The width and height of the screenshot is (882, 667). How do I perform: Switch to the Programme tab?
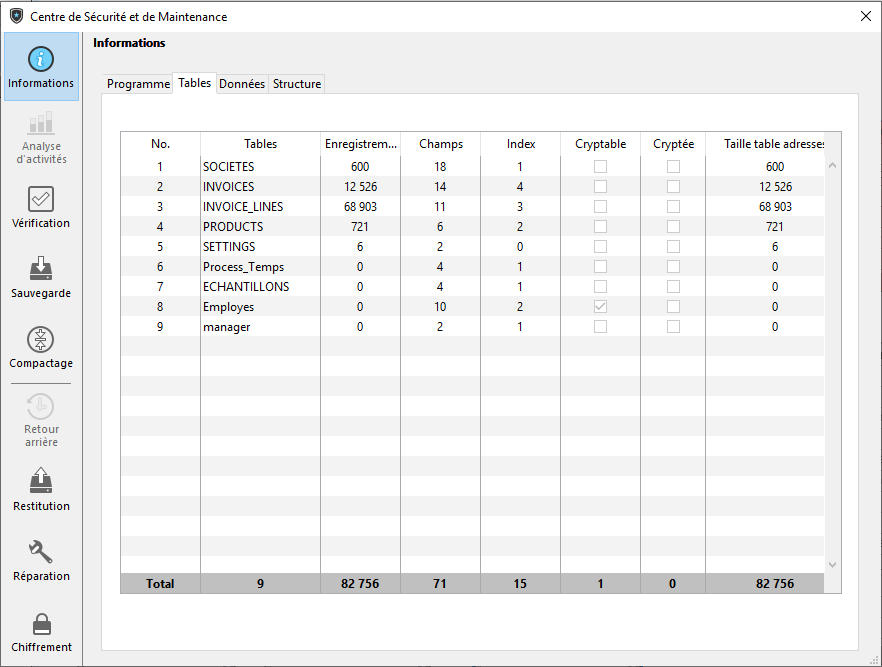(138, 84)
